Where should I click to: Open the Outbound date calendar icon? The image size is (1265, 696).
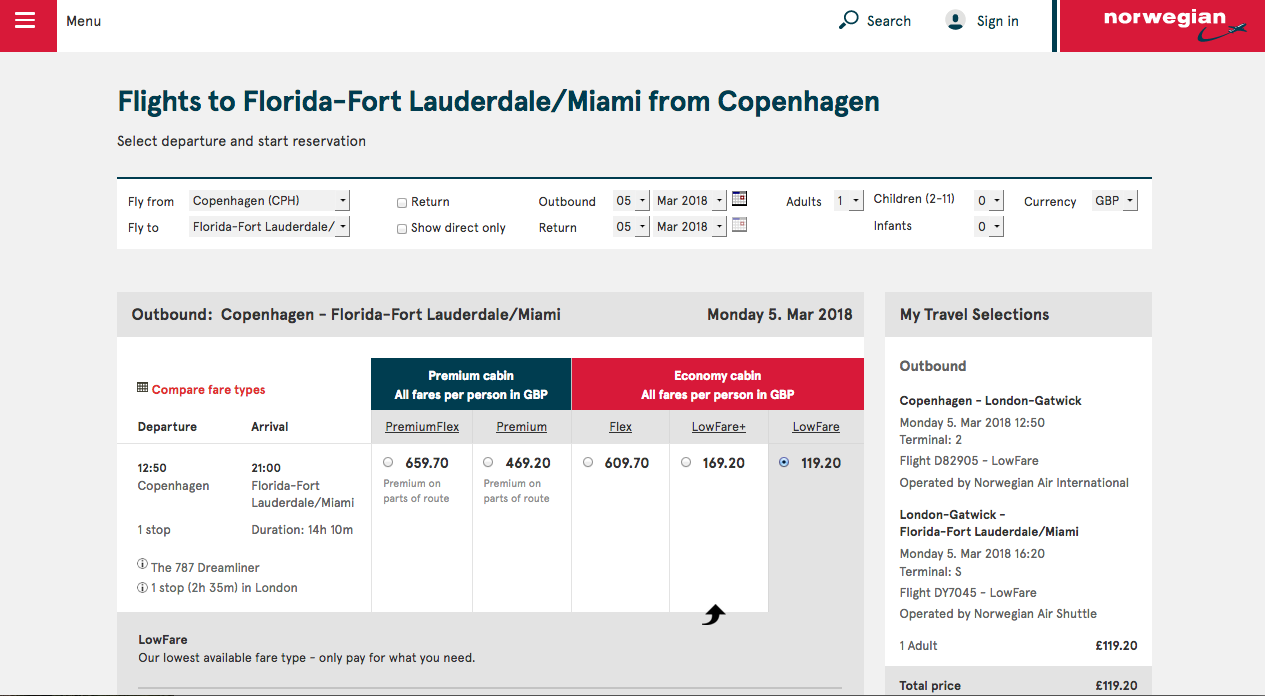pyautogui.click(x=740, y=199)
